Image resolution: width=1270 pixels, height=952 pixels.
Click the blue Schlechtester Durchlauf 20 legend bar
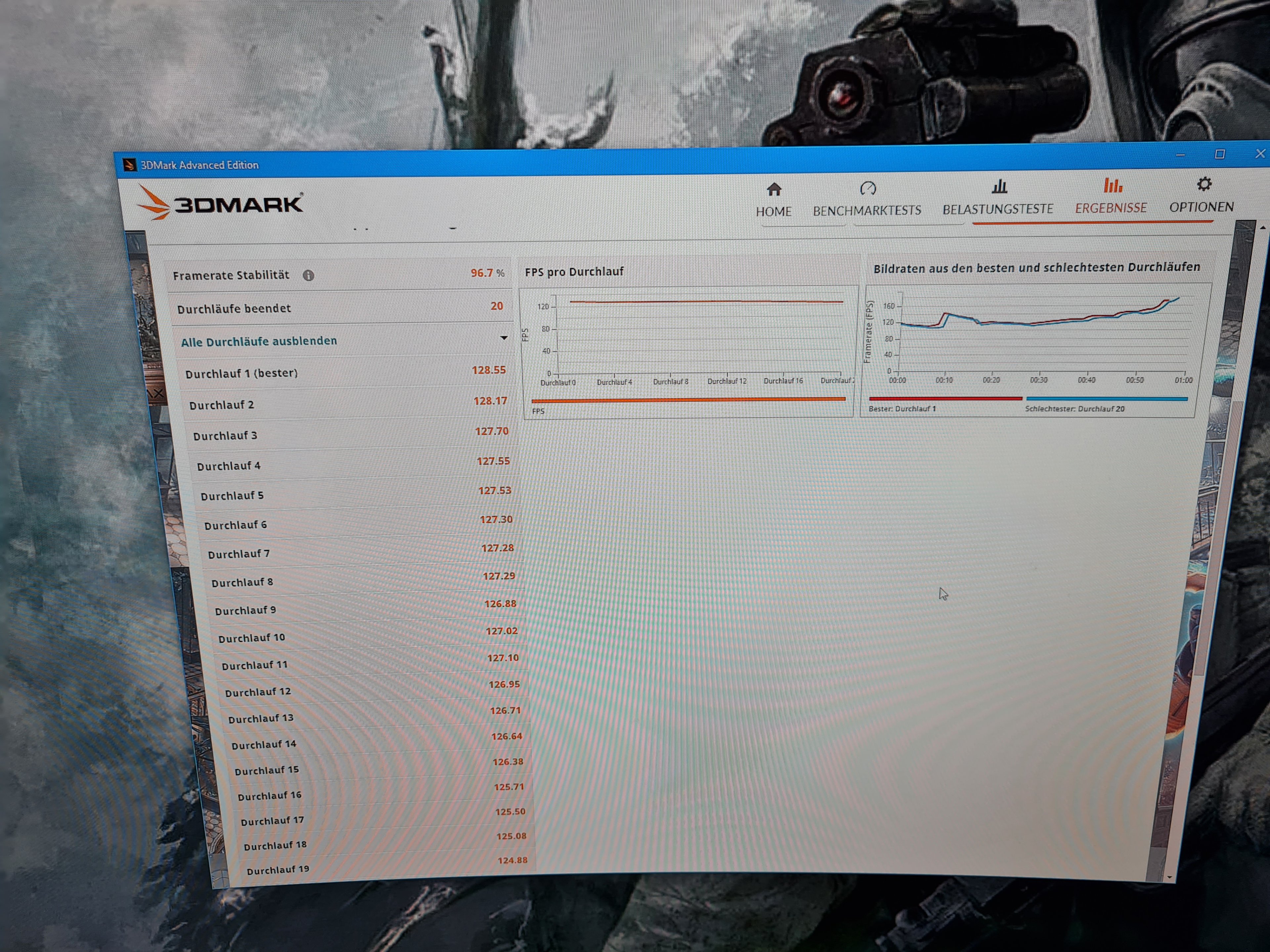(x=1106, y=398)
